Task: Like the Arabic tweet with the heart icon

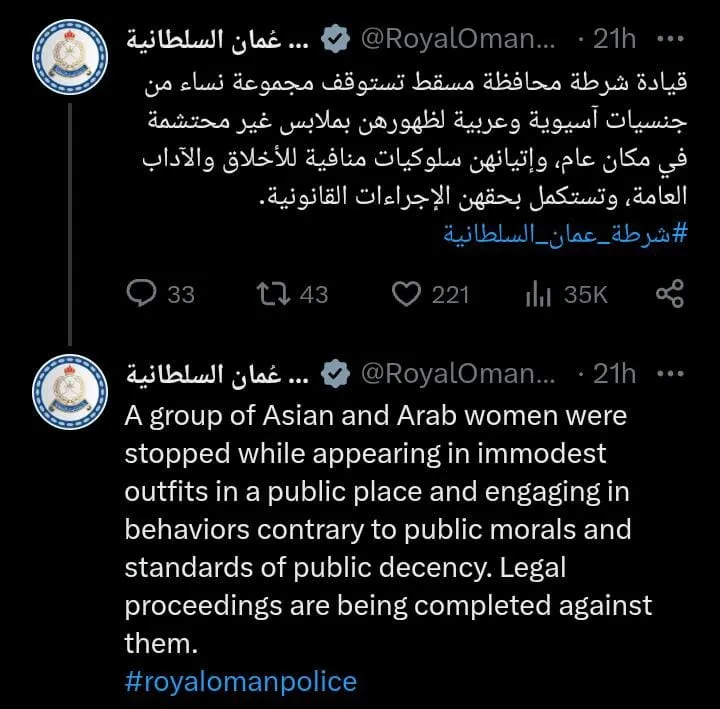Action: (x=405, y=294)
